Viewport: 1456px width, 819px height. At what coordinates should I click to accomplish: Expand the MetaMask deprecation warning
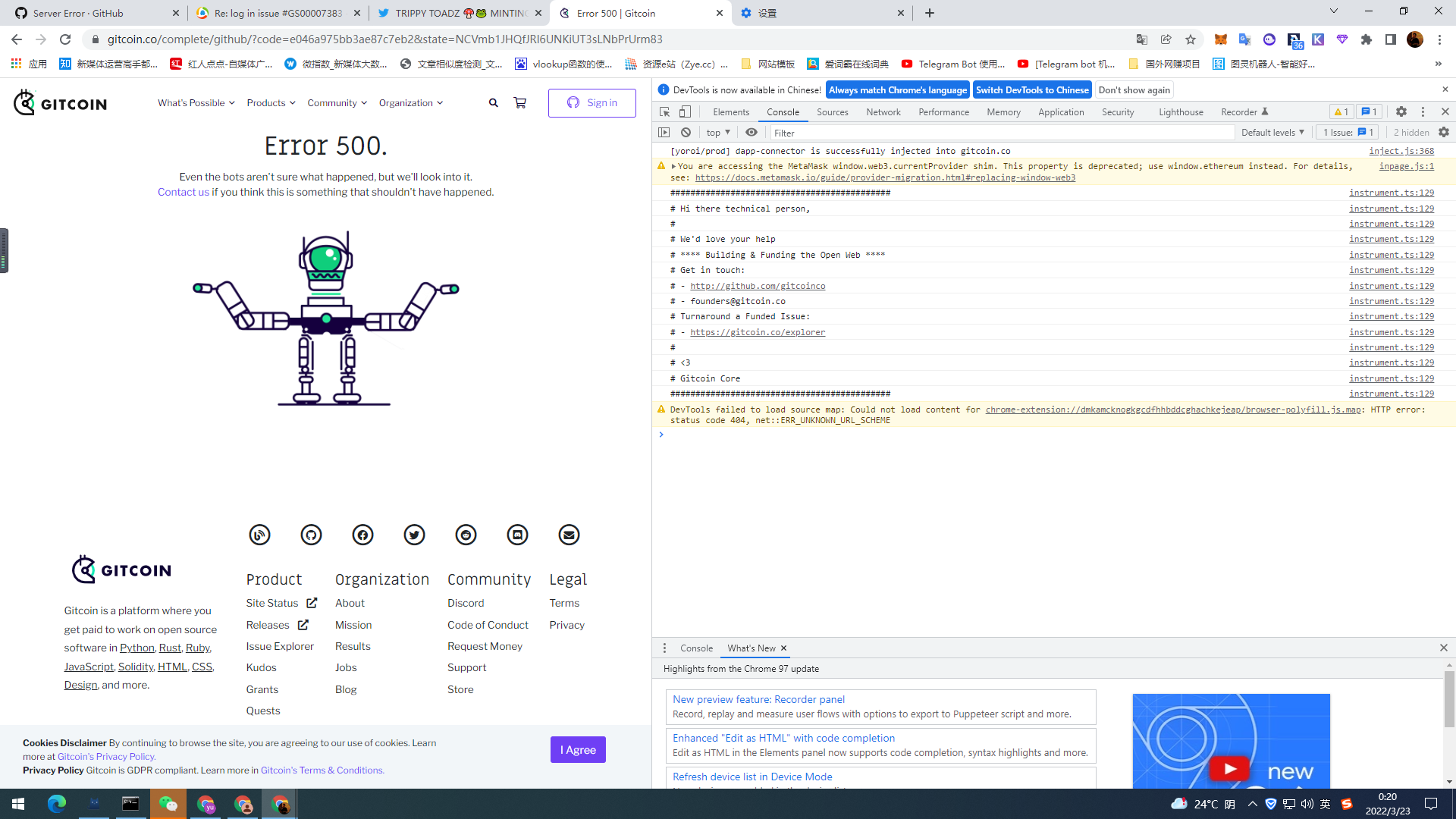coord(673,166)
